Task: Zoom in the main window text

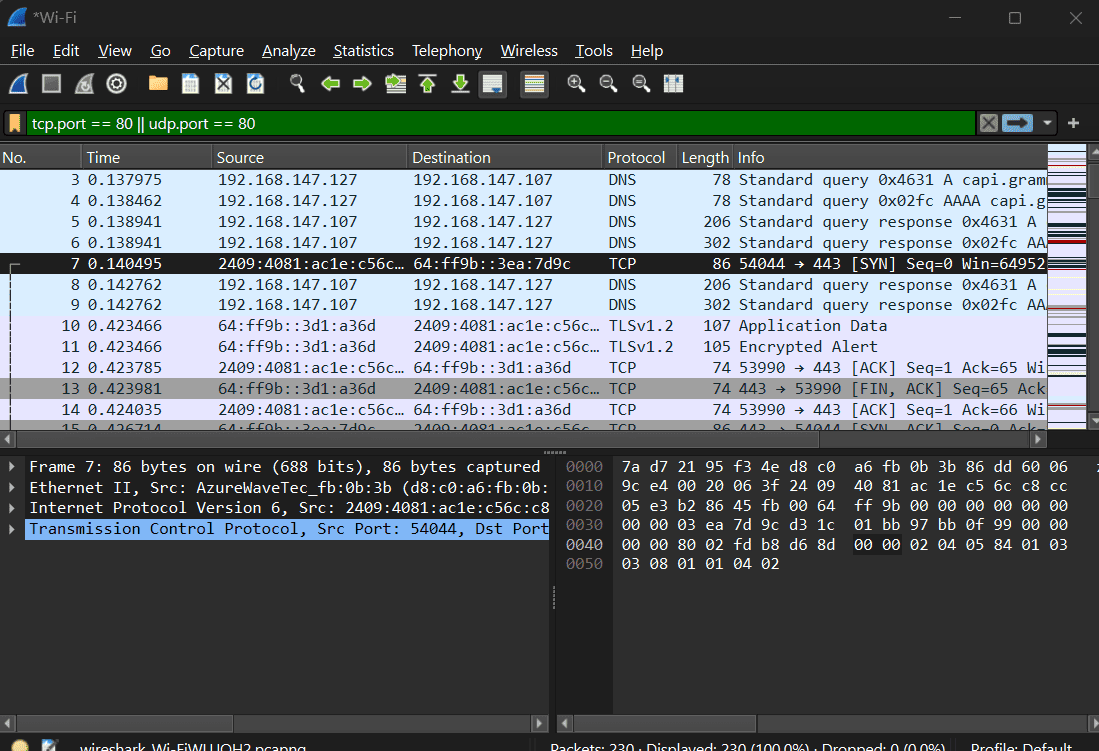Action: click(576, 84)
